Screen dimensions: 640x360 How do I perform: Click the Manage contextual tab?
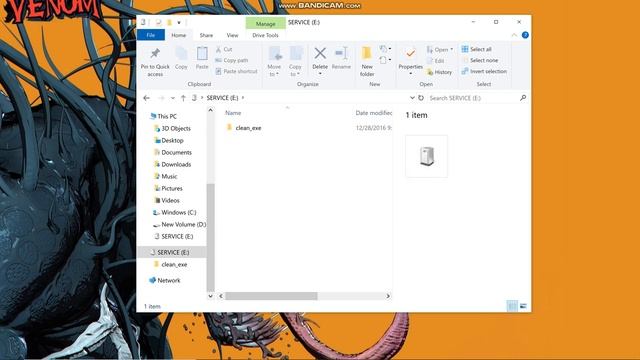265,24
